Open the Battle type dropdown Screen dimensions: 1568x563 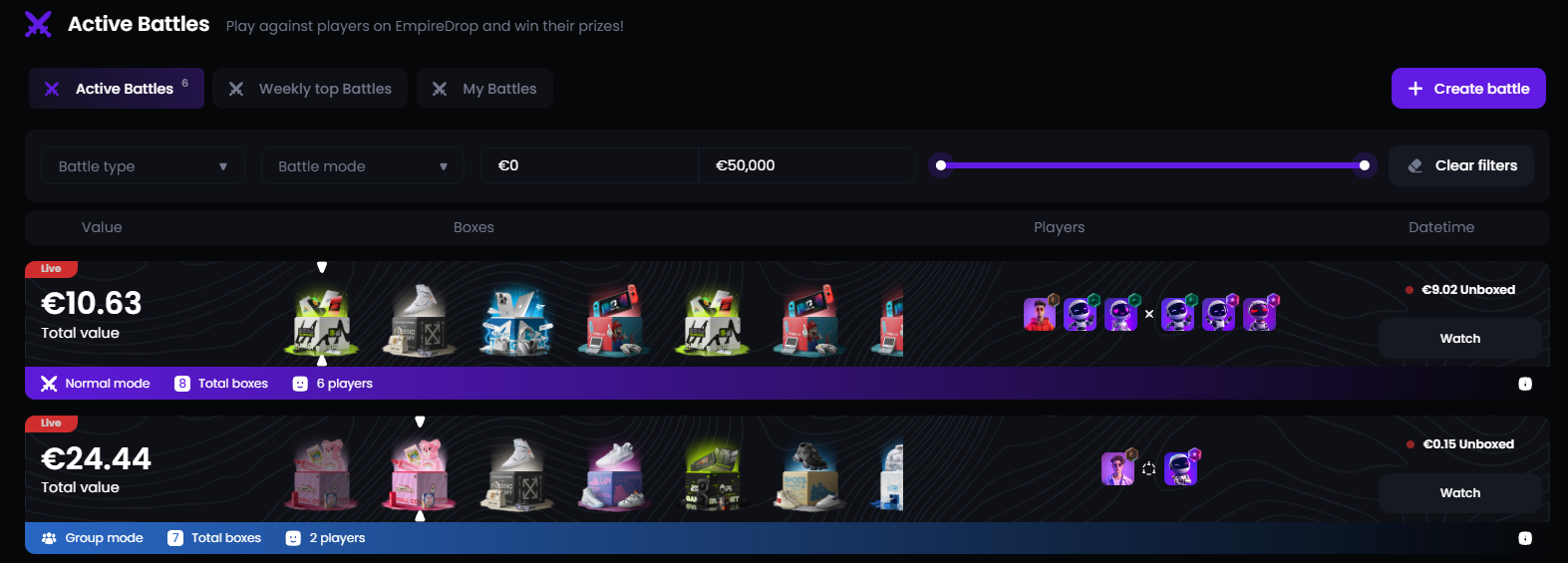(143, 166)
